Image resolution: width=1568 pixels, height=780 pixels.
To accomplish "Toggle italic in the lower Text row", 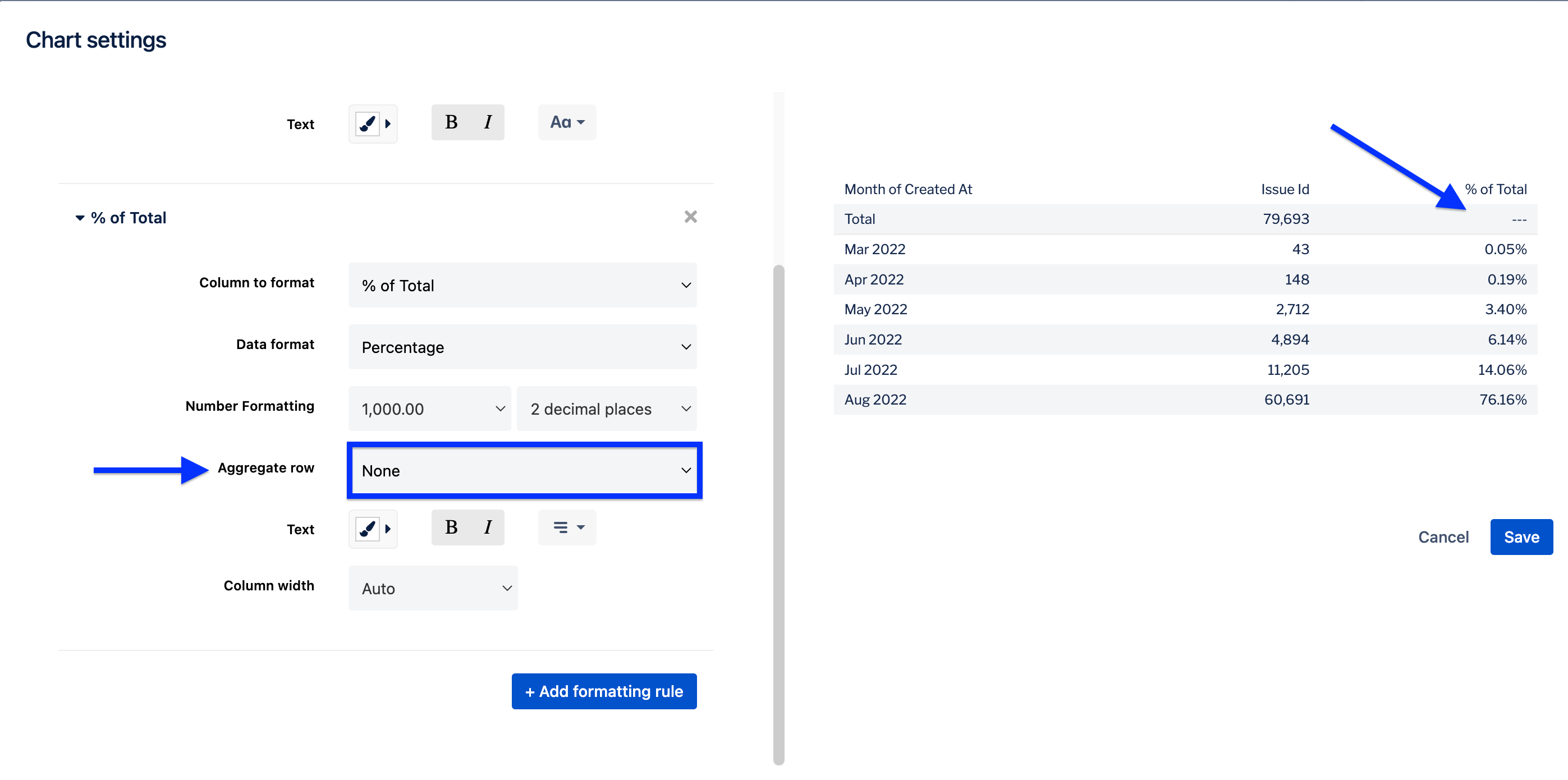I will point(487,527).
